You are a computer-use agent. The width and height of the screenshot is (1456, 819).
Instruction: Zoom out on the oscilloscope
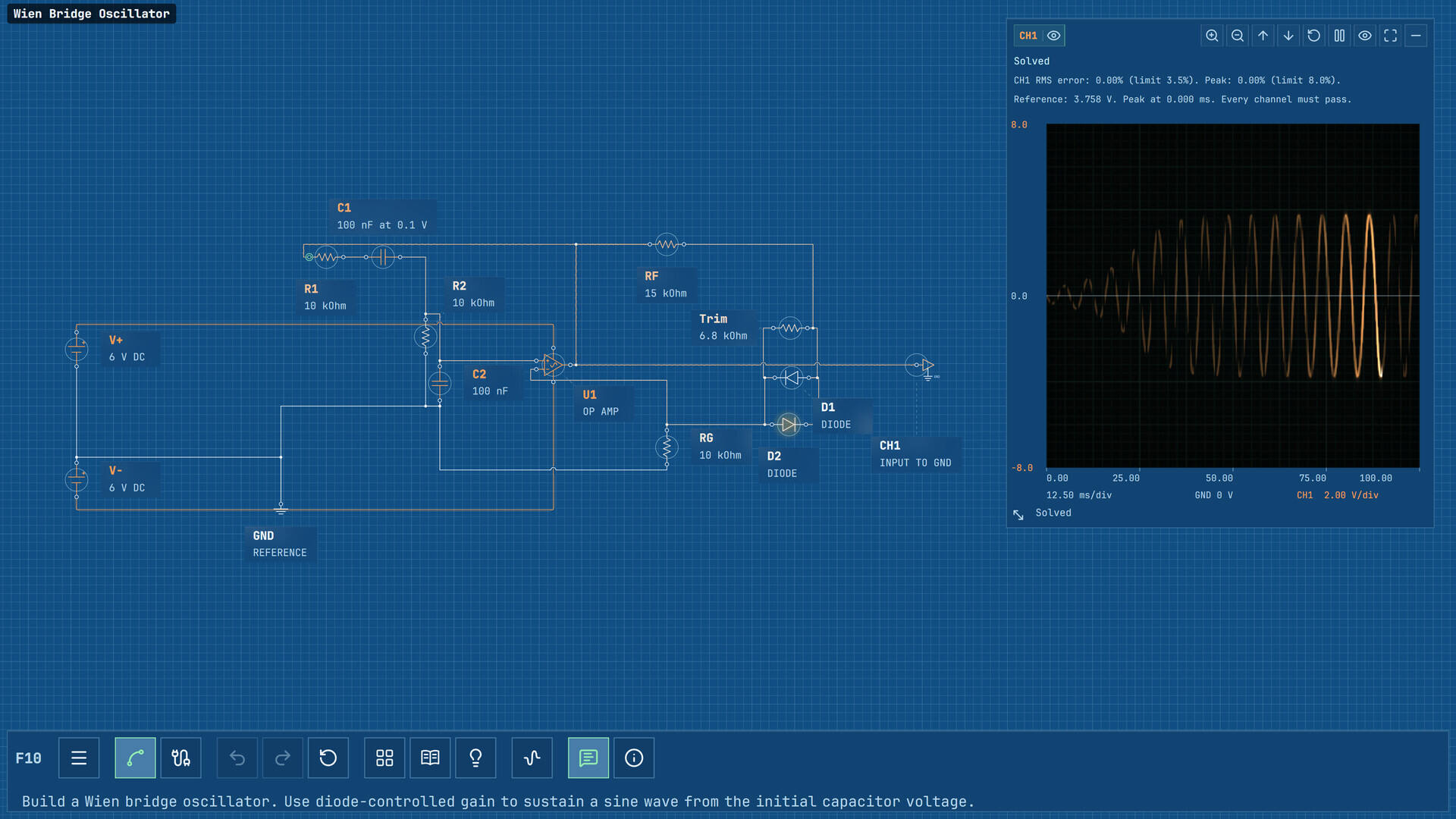pos(1238,36)
